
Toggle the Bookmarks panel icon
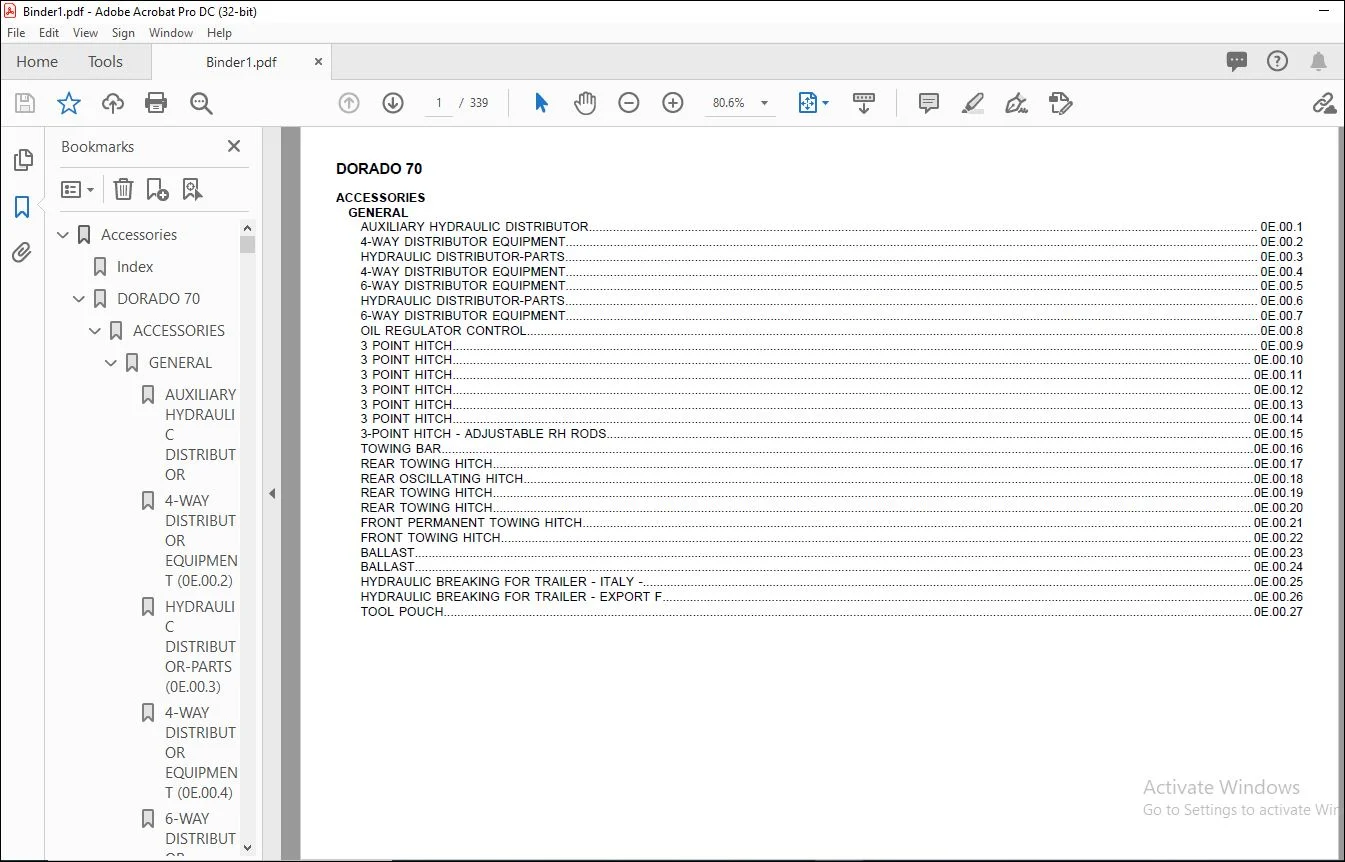coord(22,207)
